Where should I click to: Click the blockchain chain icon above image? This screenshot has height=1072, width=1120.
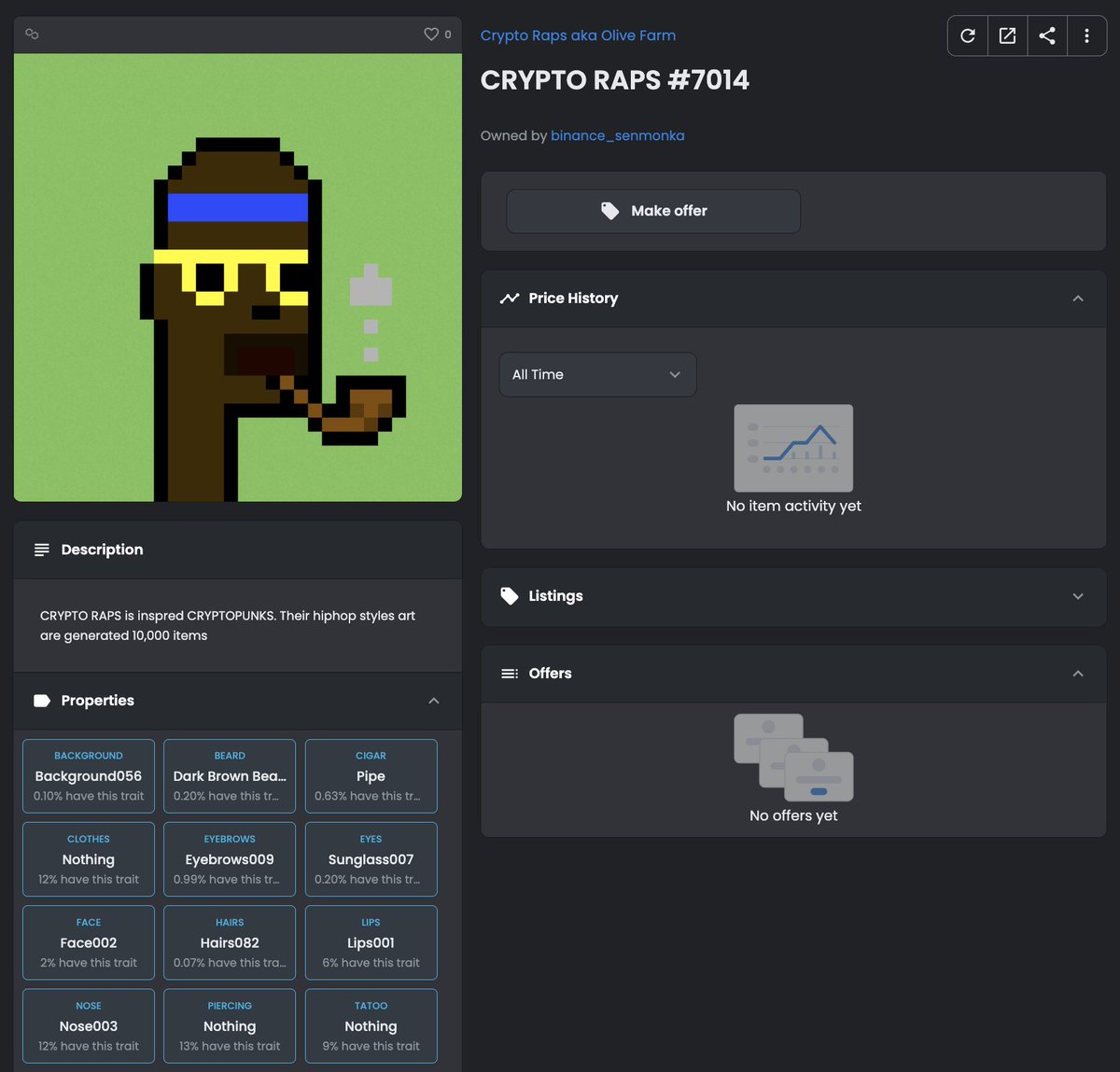tap(32, 34)
